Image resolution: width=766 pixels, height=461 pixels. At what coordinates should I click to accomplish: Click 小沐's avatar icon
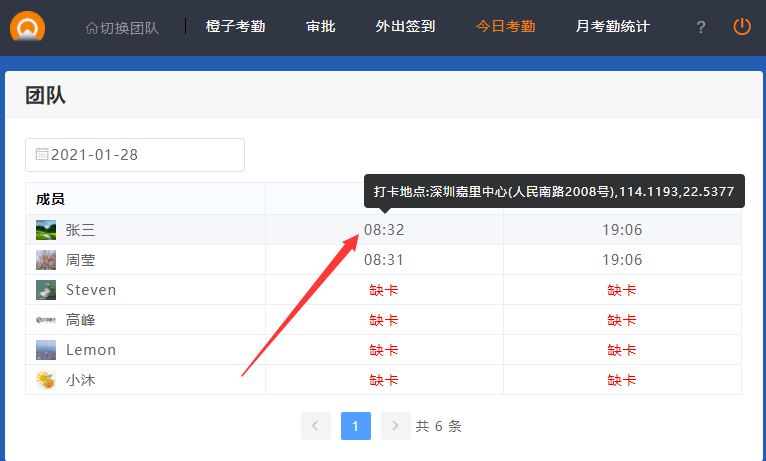click(x=46, y=380)
